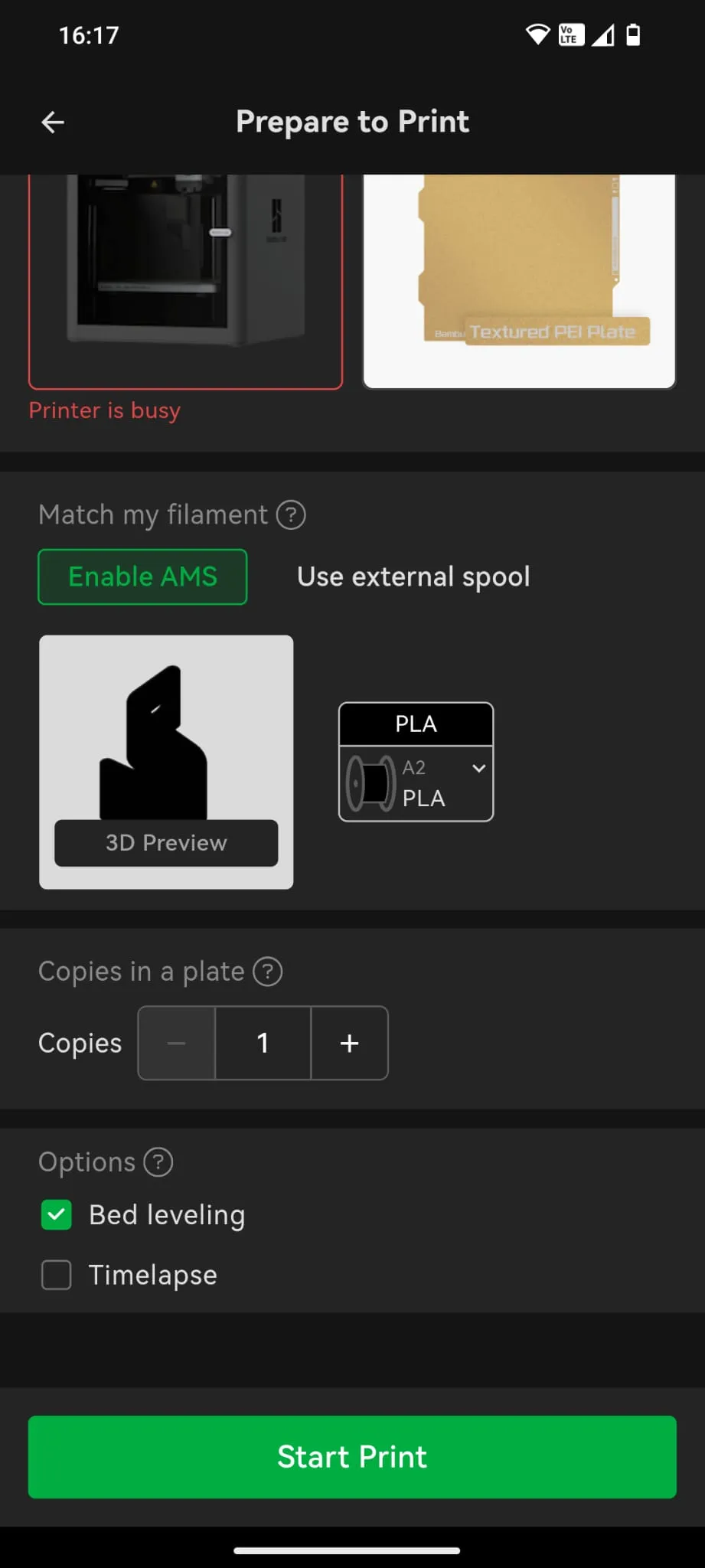Tap the Start Print button

tap(352, 1457)
